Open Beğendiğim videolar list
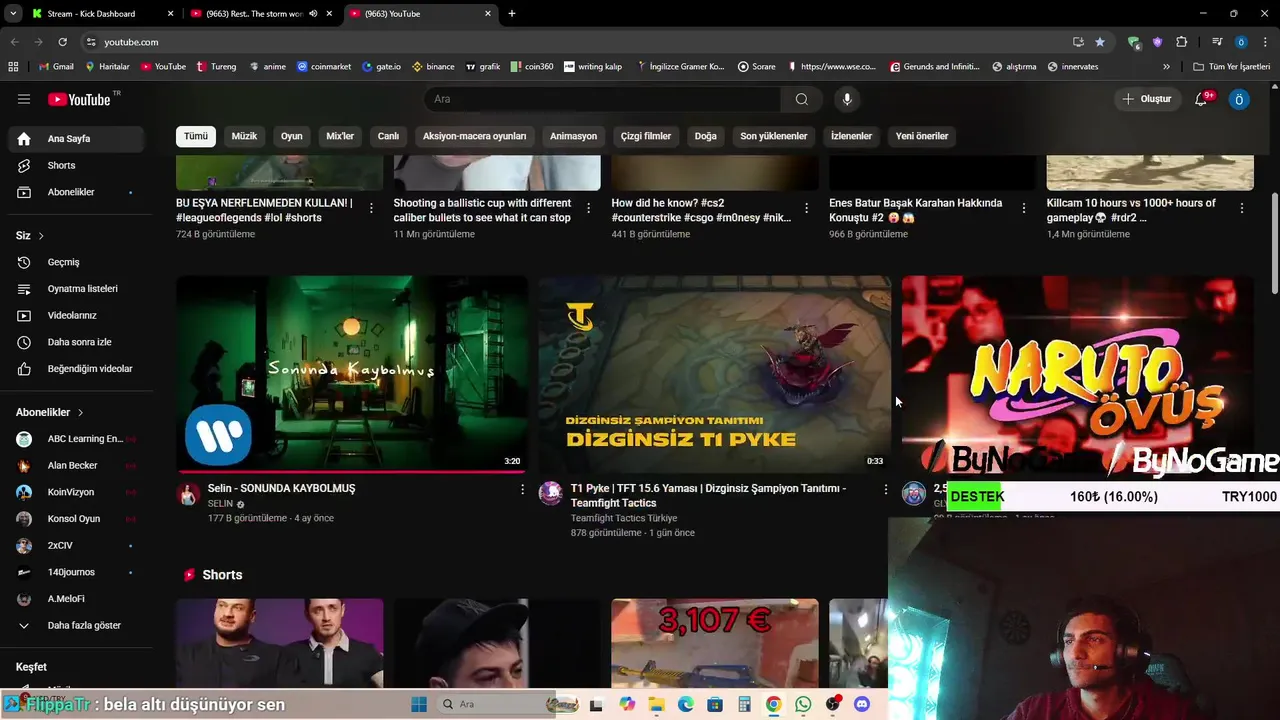This screenshot has width=1280, height=720. pos(77,369)
